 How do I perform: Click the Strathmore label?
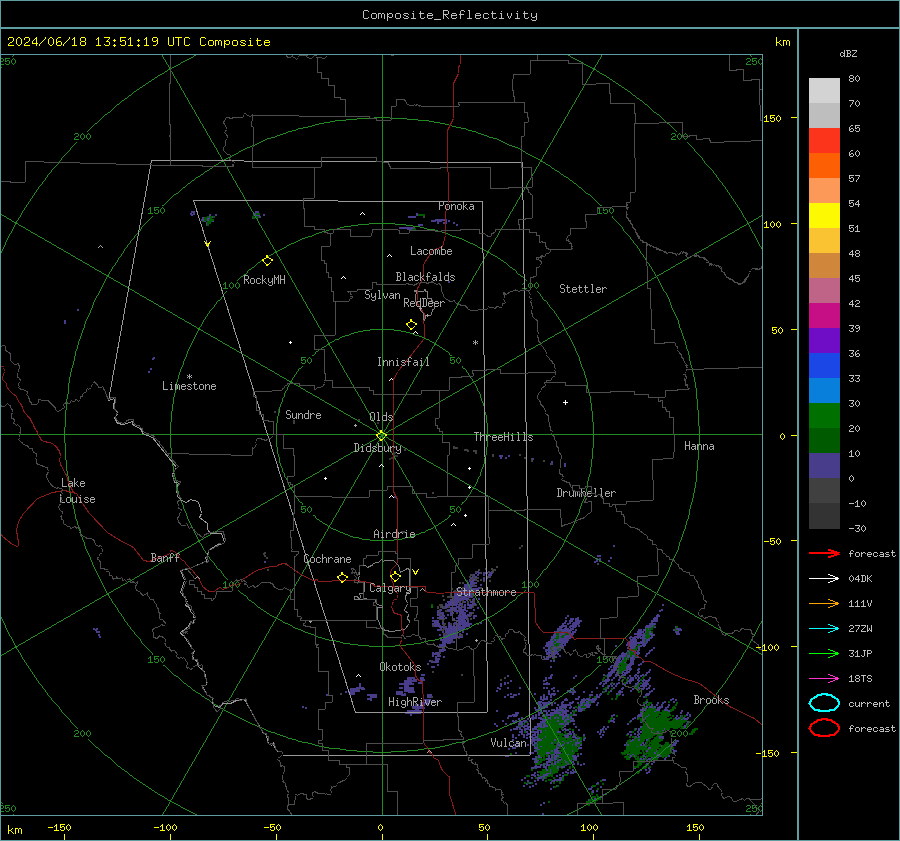point(486,592)
